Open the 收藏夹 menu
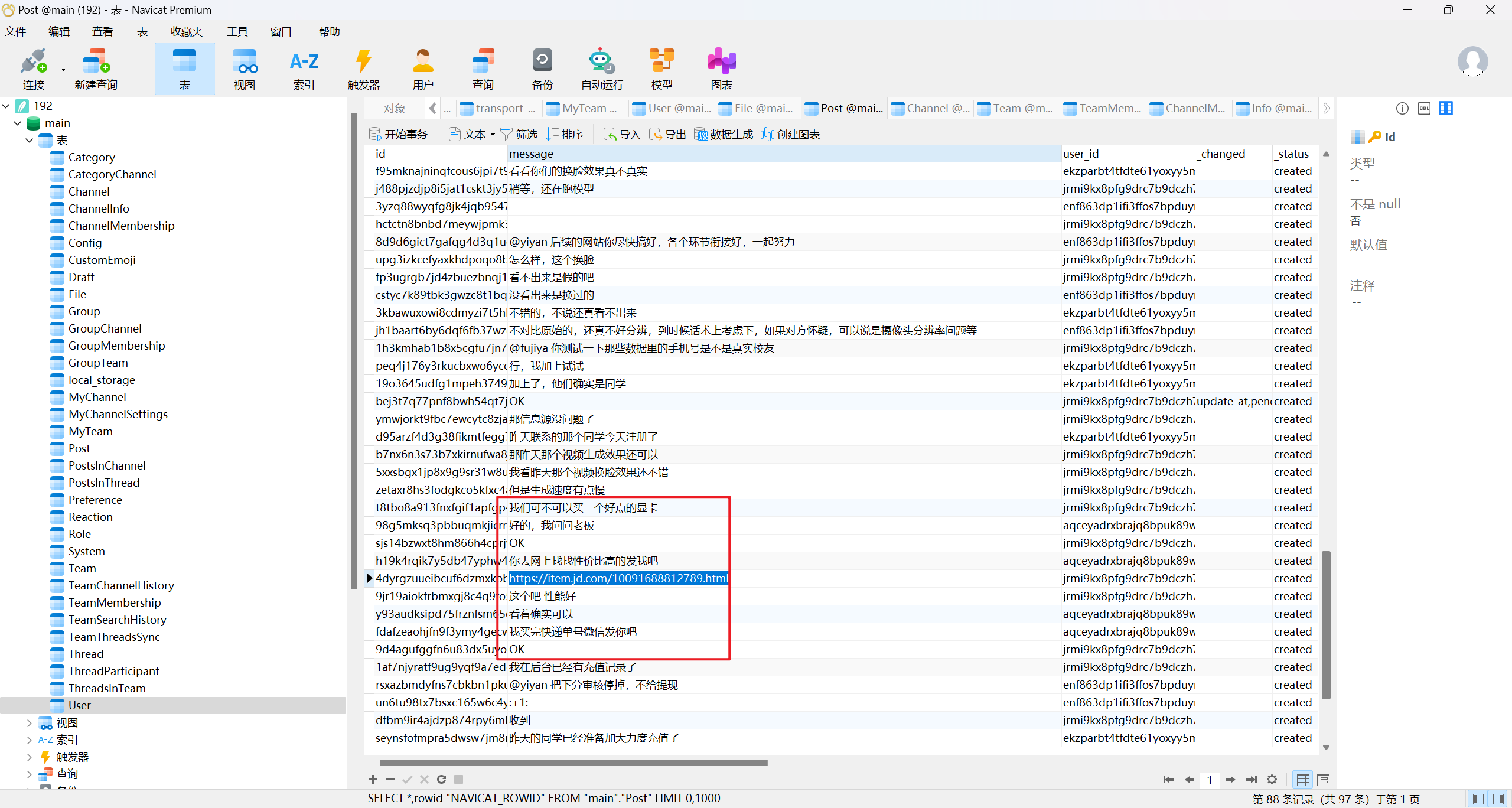This screenshot has height=808, width=1512. [186, 32]
